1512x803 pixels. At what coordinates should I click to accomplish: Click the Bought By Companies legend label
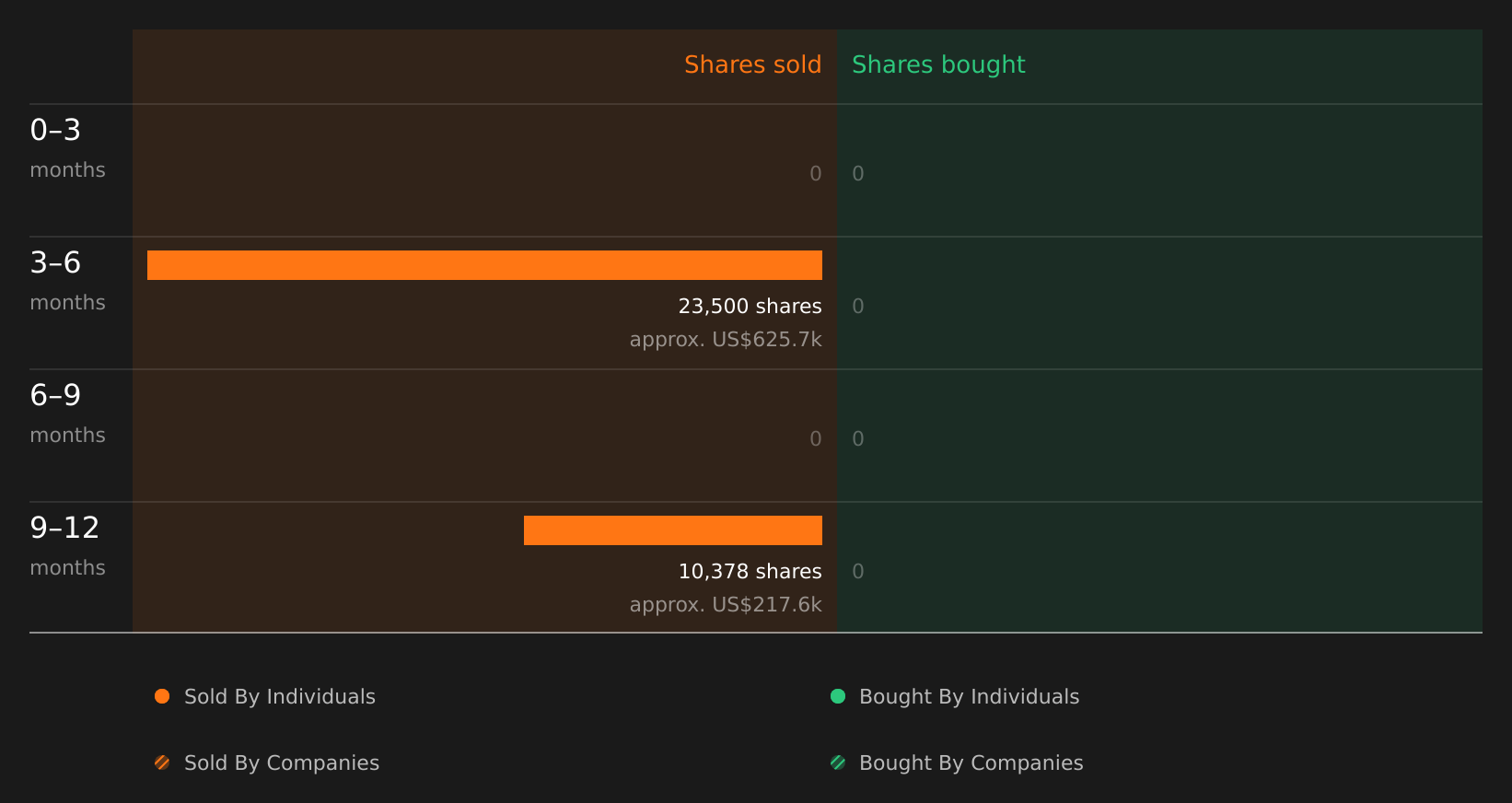971,762
